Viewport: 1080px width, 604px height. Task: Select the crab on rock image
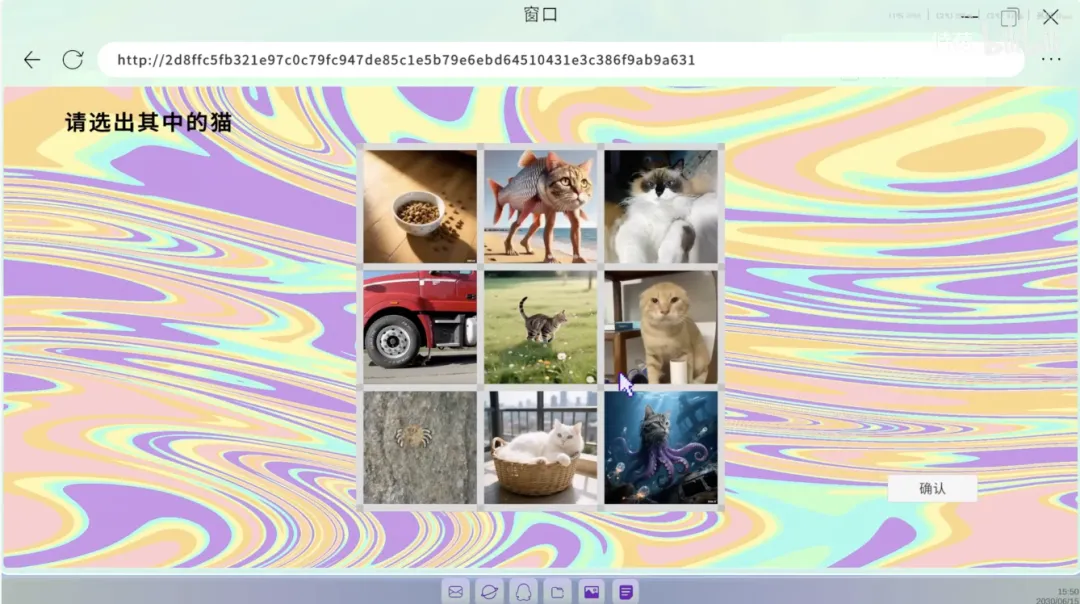click(x=420, y=448)
